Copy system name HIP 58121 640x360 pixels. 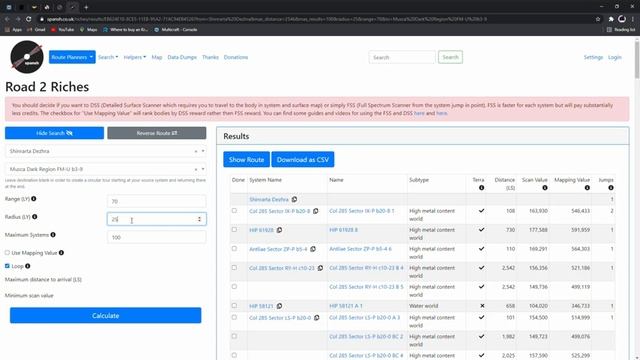[279, 306]
